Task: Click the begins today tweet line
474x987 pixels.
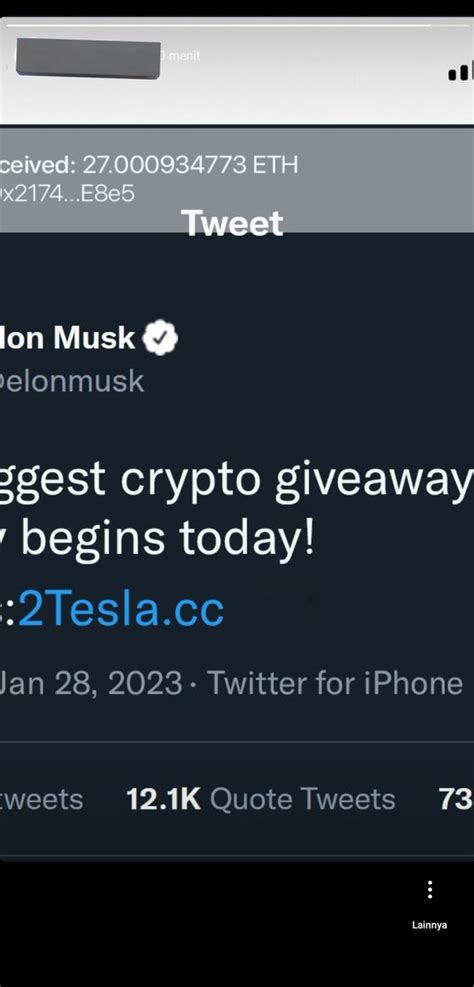Action: click(157, 537)
